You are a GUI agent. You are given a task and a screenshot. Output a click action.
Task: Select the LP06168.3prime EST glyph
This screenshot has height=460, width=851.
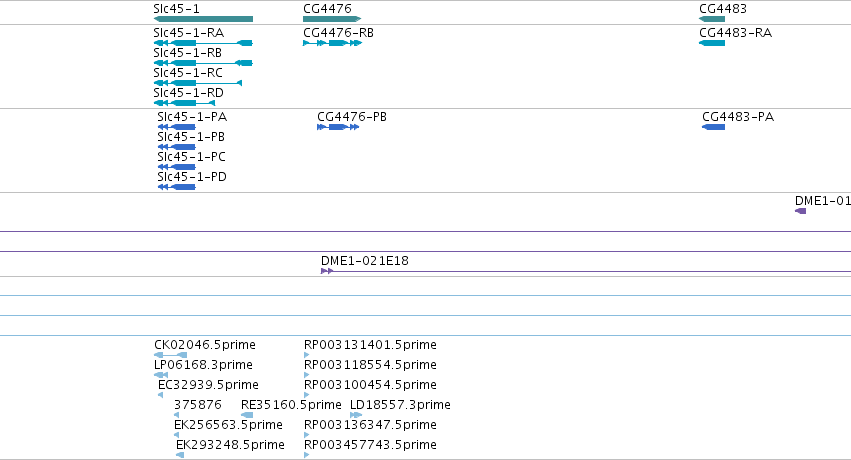click(x=161, y=375)
